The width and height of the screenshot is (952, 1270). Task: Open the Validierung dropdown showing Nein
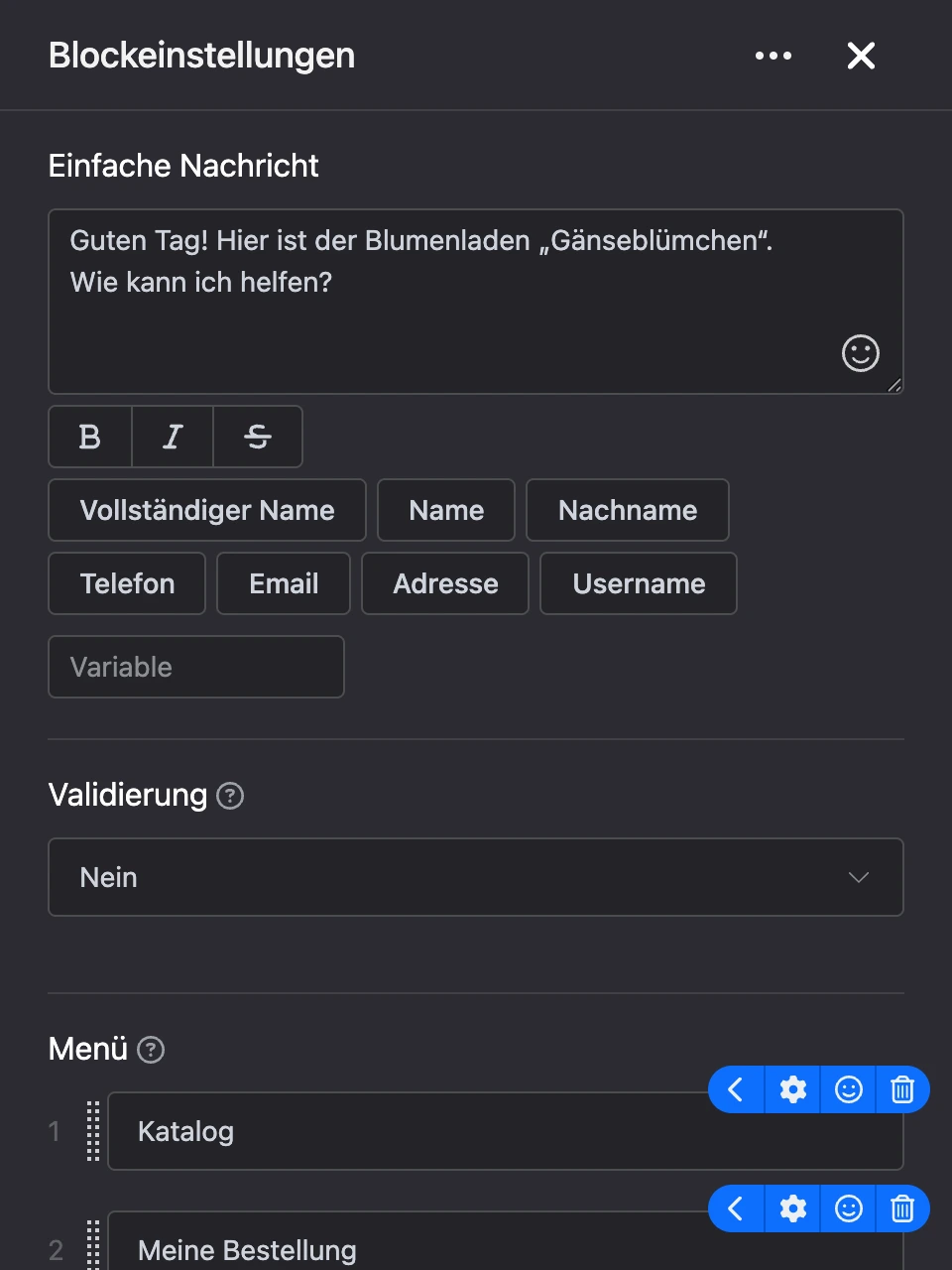(x=476, y=877)
